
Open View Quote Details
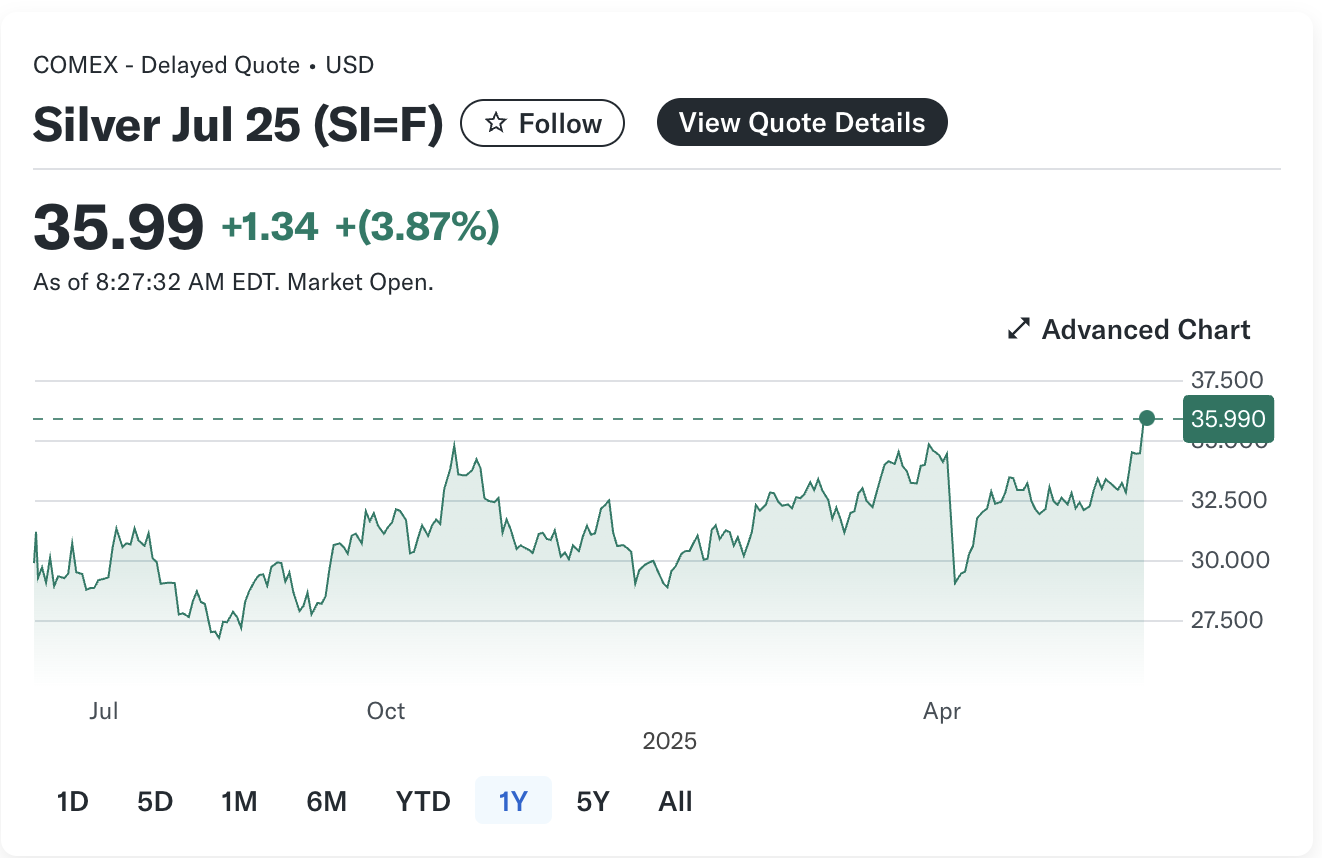(x=801, y=123)
